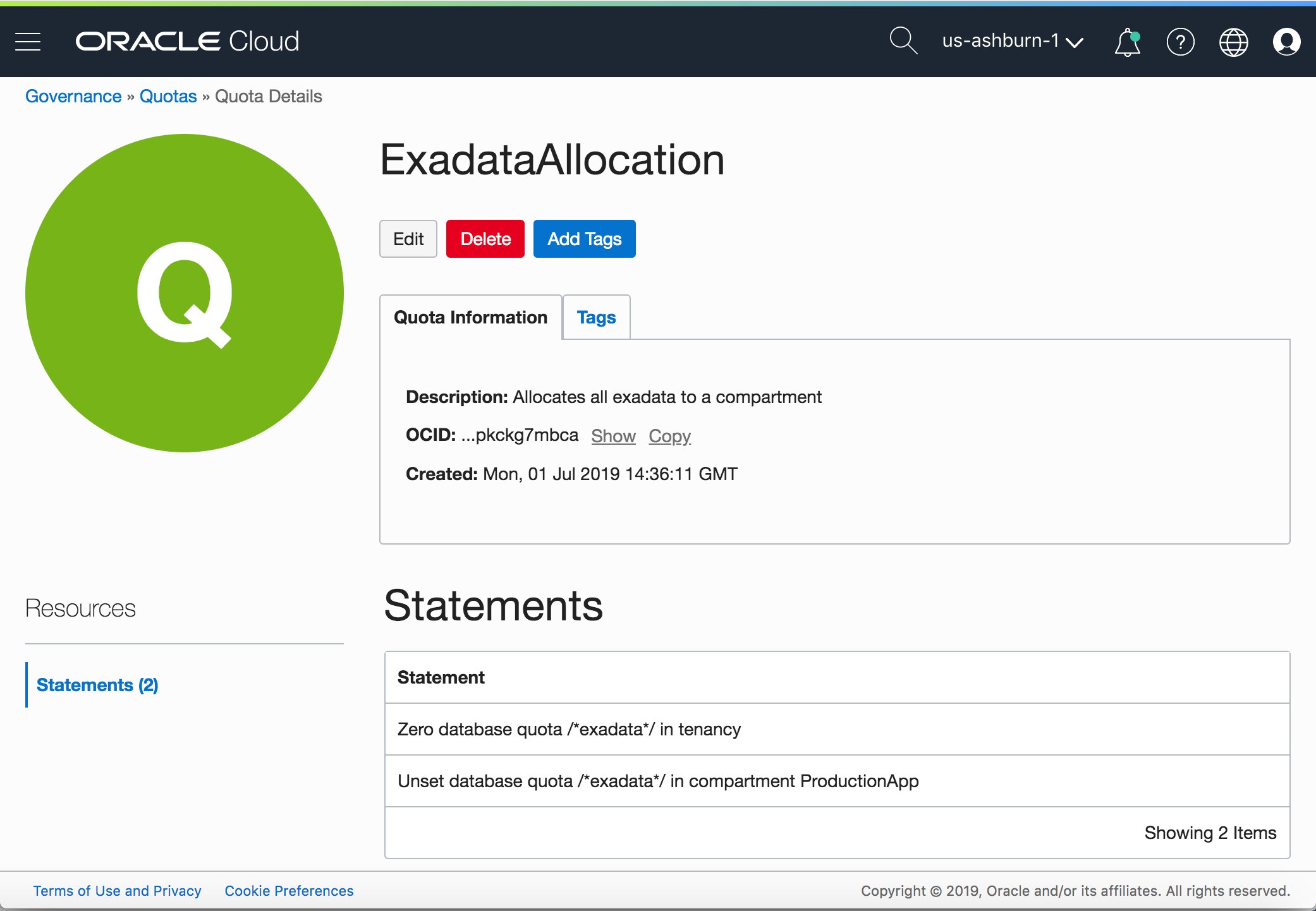Click the Zero database quota statement row
1316x911 pixels.
[x=568, y=730]
